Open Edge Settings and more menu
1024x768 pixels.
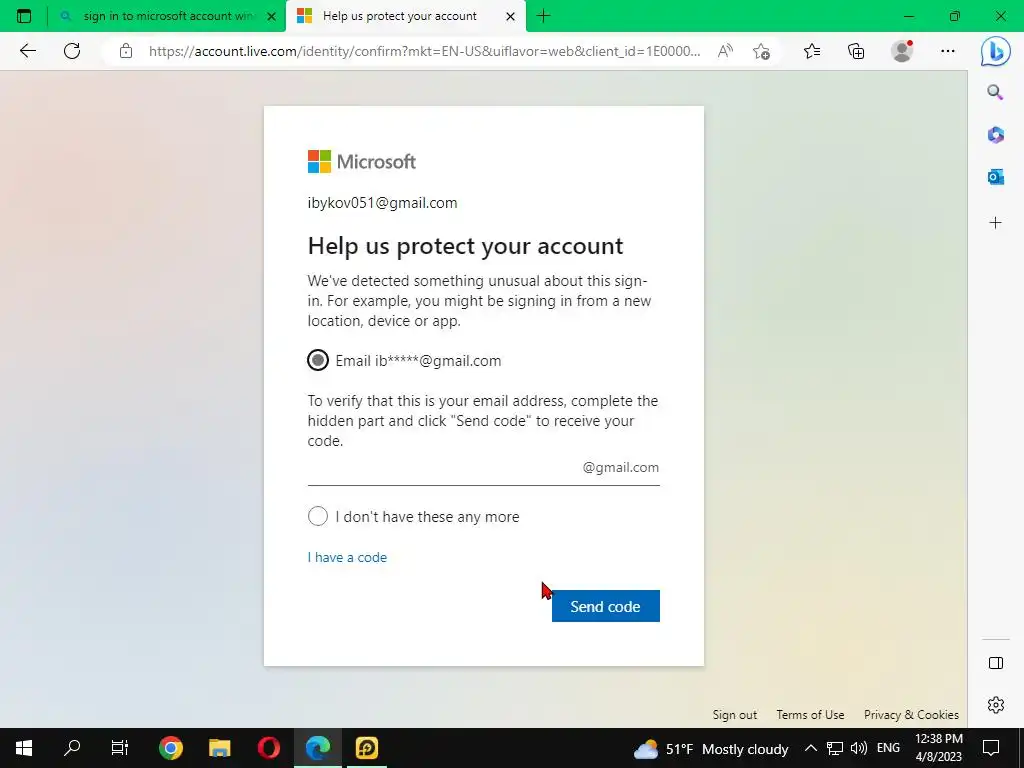point(948,51)
